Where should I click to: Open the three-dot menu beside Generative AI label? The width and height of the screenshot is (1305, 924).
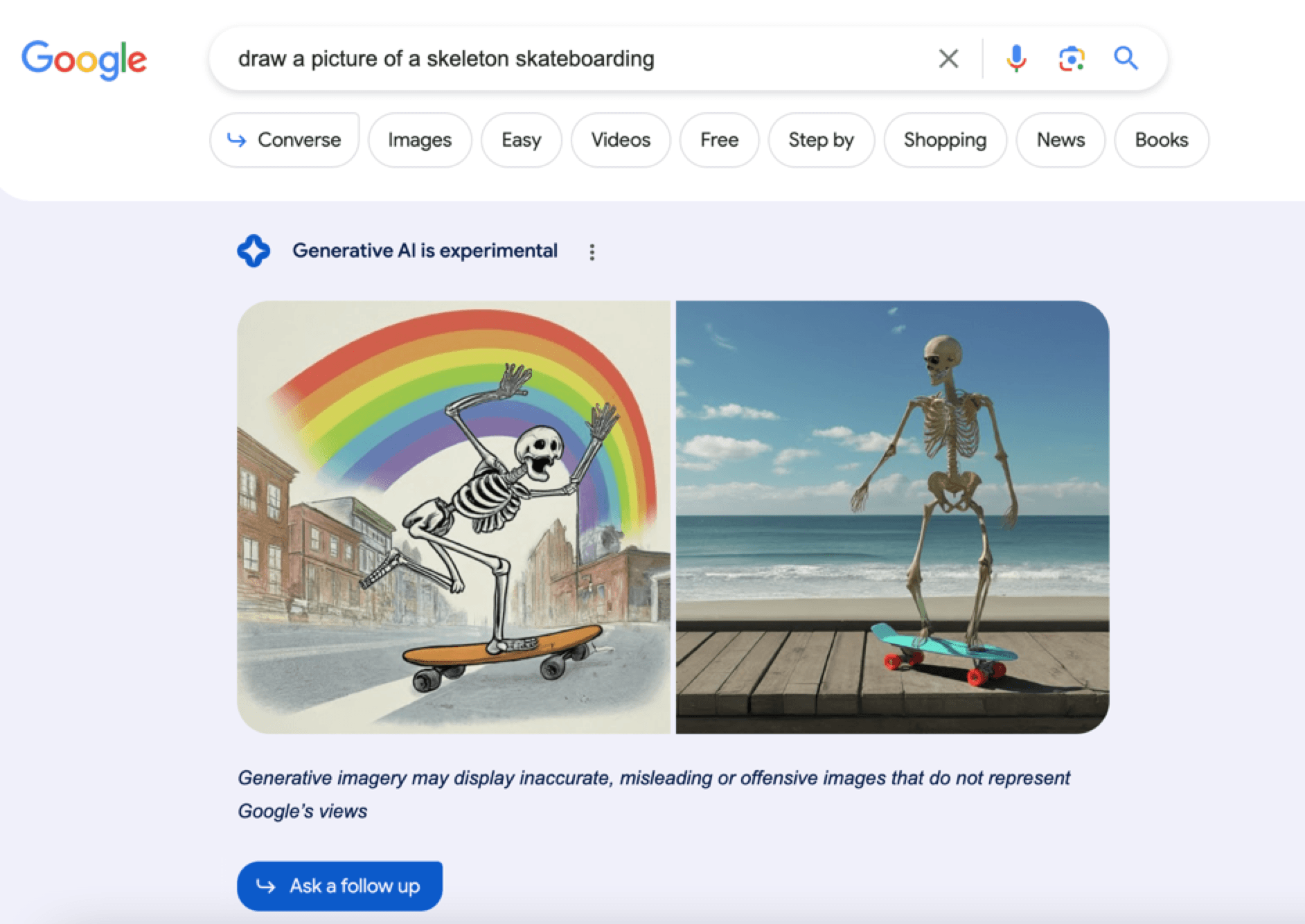coord(593,251)
